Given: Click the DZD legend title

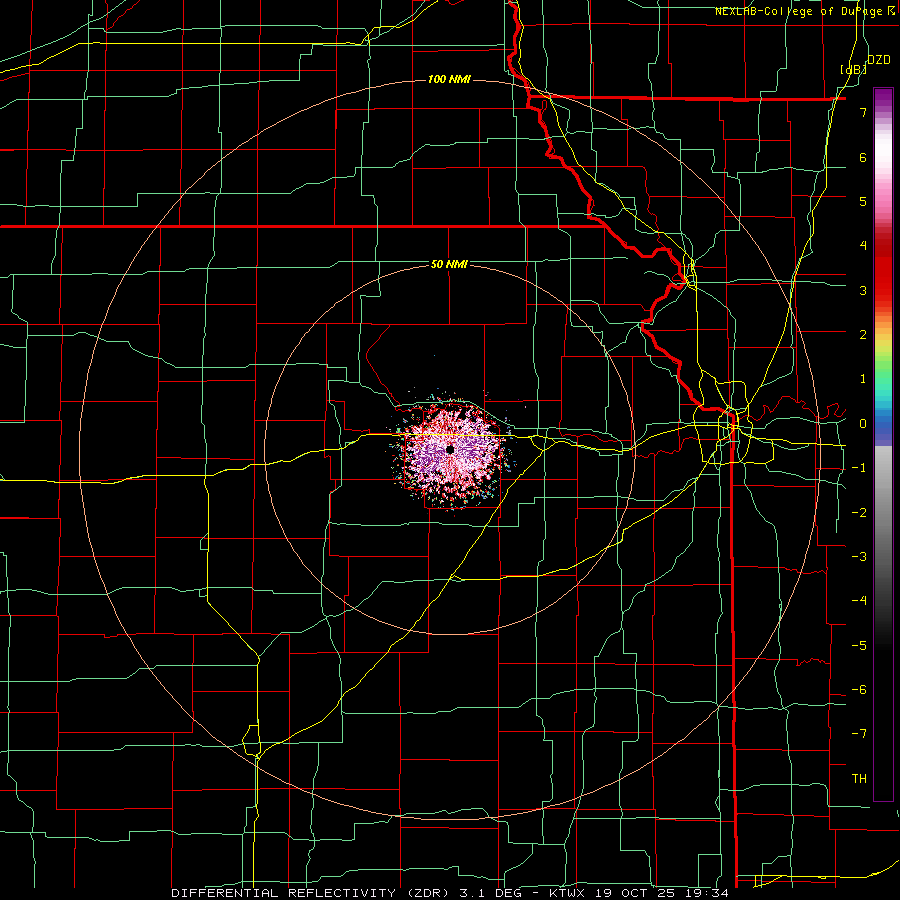Looking at the screenshot, I should [878, 59].
